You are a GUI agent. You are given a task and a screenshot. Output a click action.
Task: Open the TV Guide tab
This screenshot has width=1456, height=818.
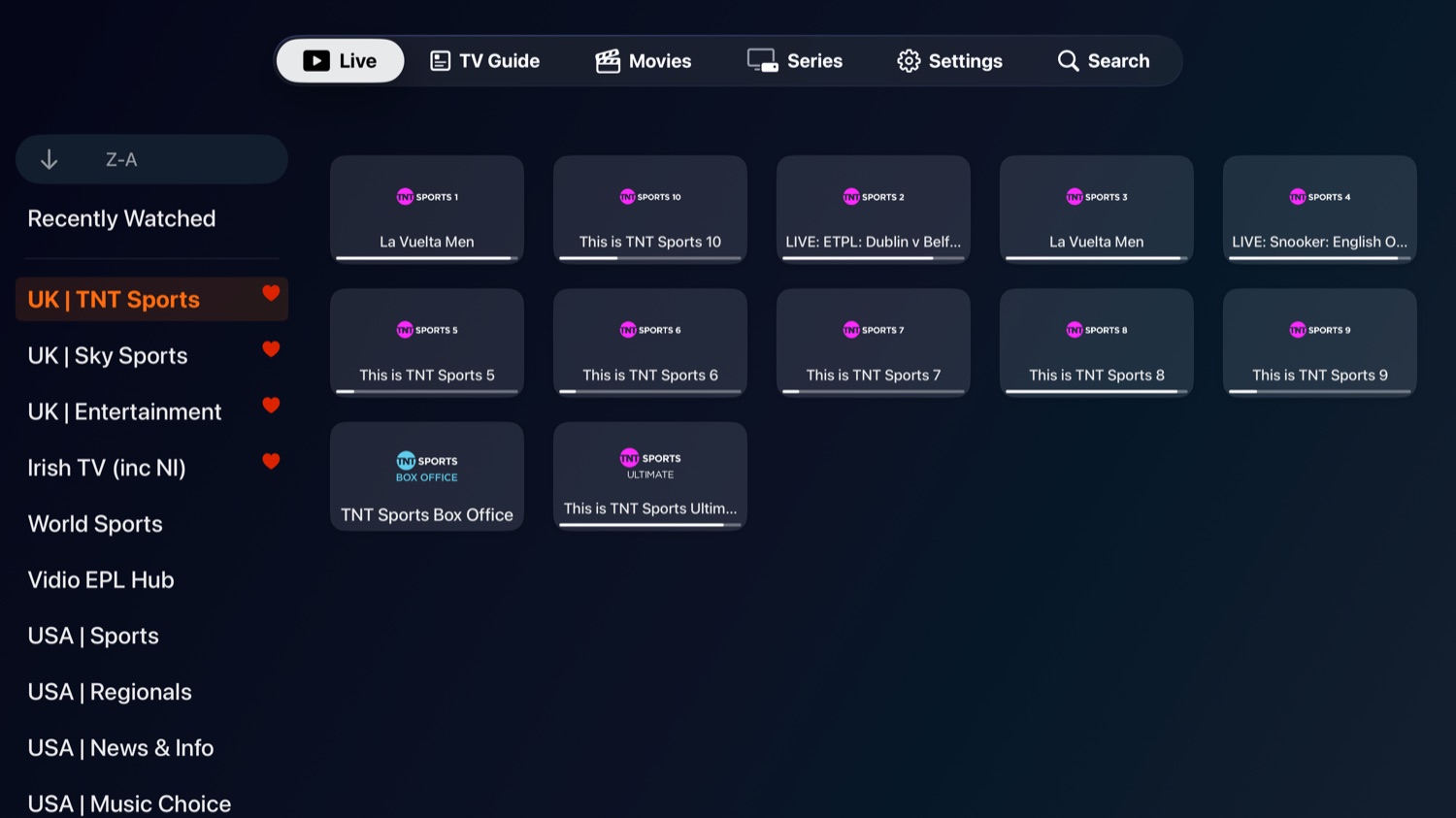(x=484, y=61)
